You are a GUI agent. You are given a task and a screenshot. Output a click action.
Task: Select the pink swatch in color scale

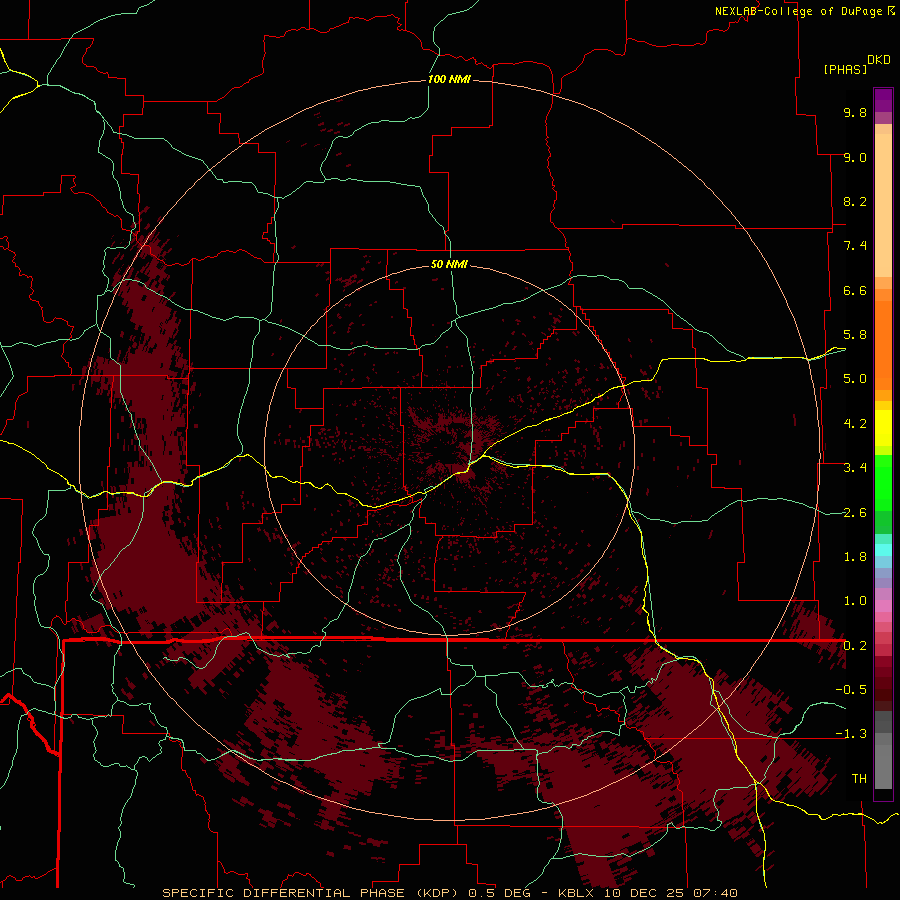pos(883,606)
